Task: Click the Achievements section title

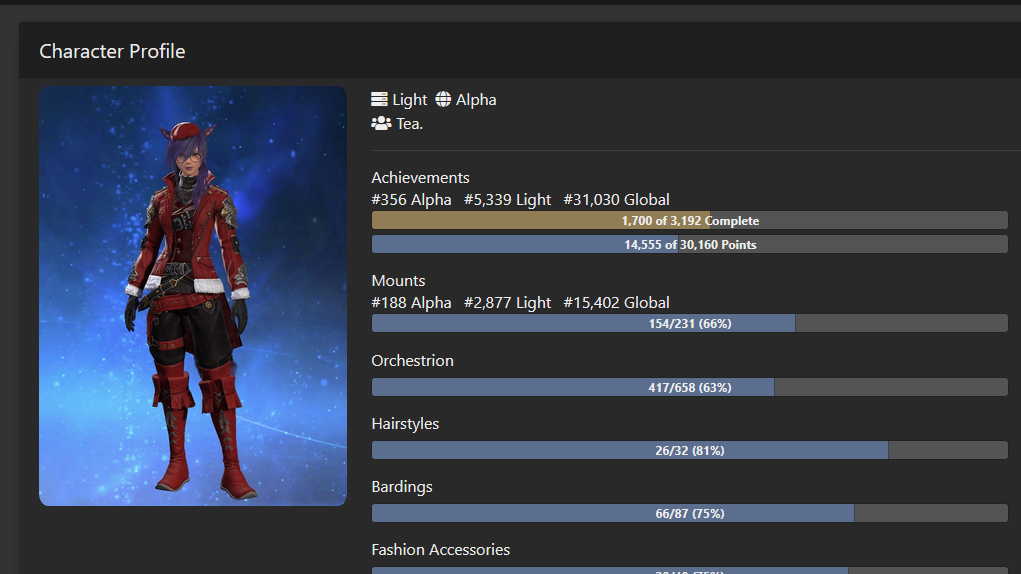Action: tap(420, 178)
